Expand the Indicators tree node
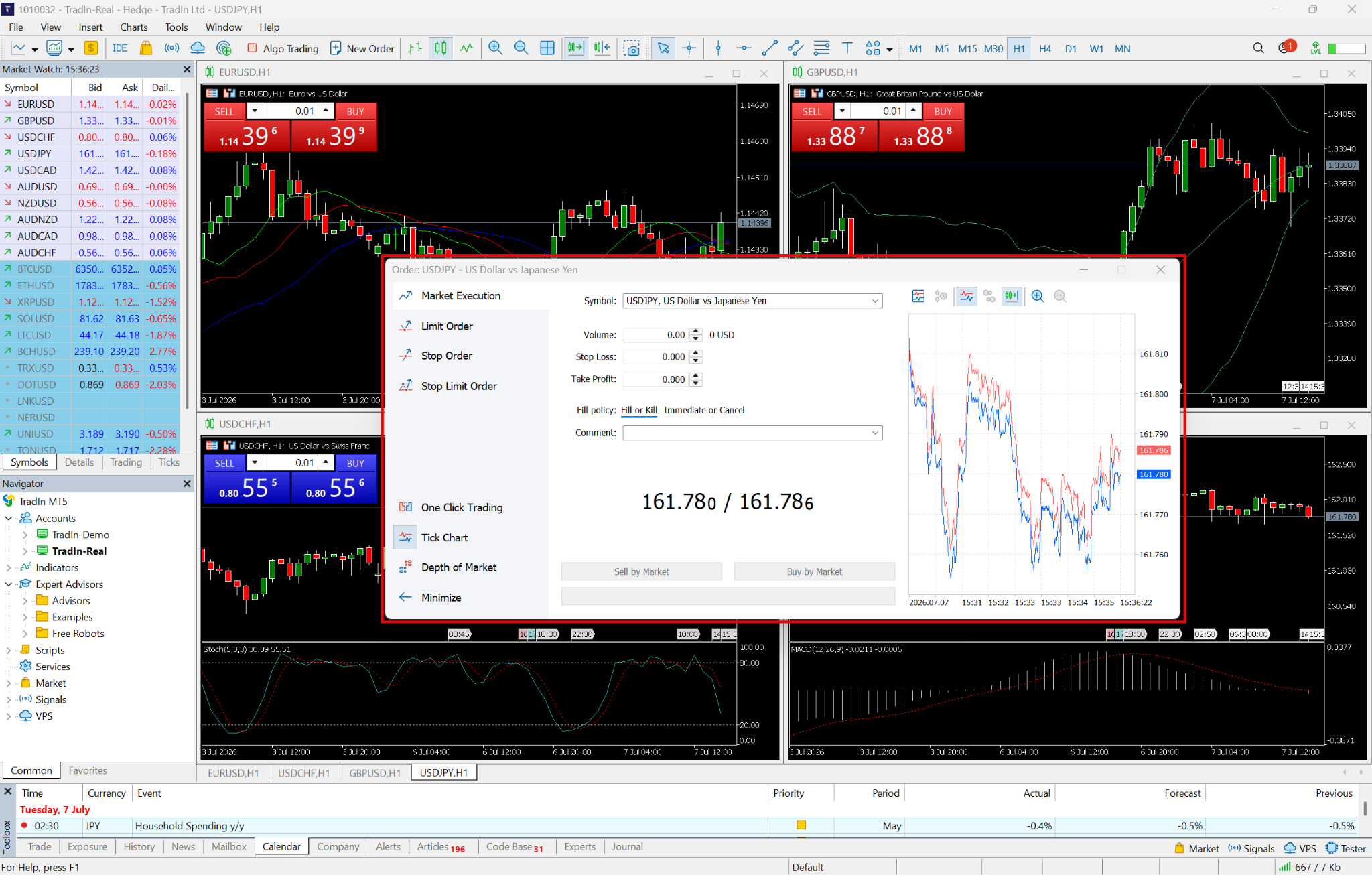 point(9,567)
